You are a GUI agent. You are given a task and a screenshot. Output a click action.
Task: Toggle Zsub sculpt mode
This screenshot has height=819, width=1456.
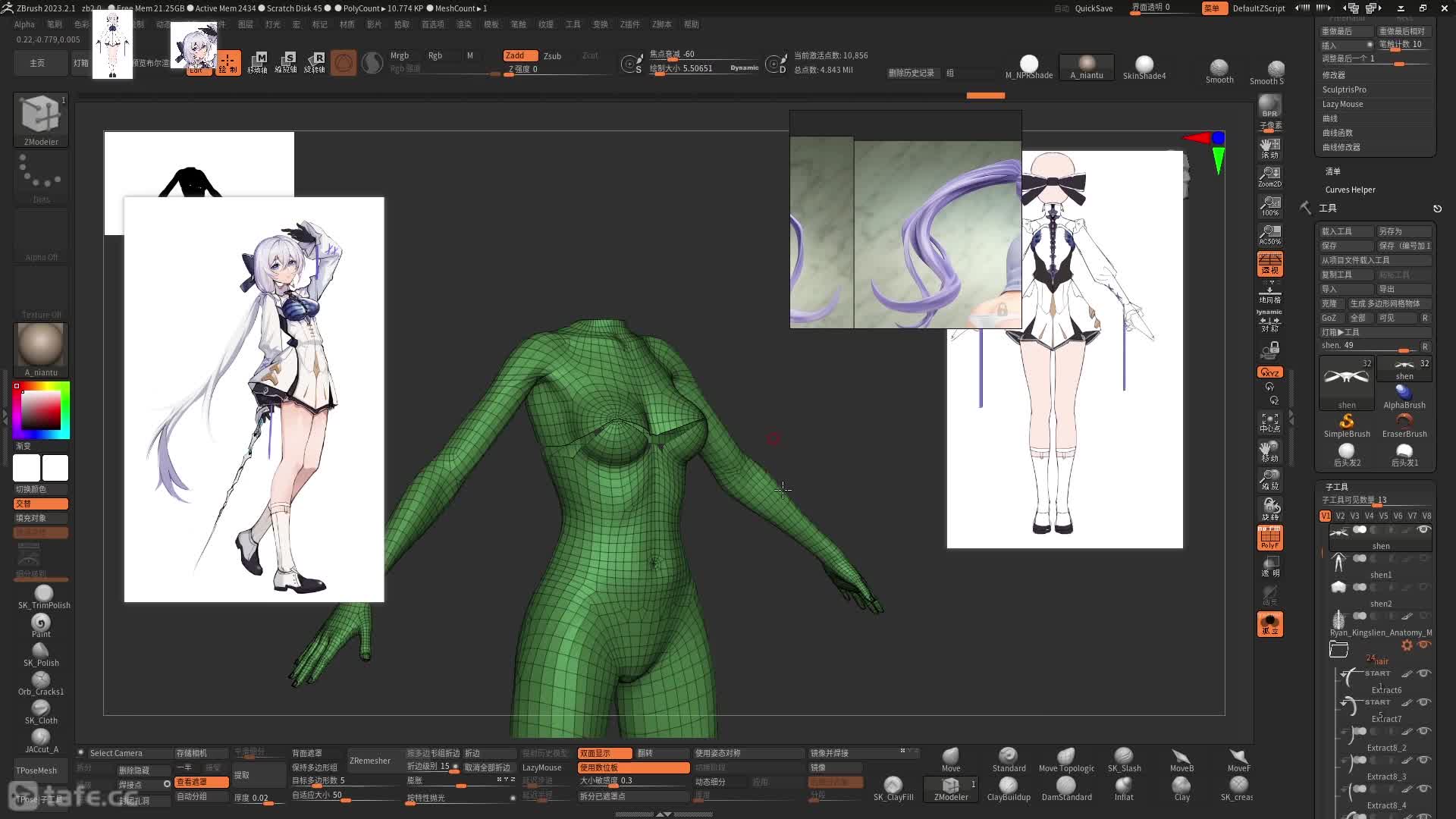[552, 55]
